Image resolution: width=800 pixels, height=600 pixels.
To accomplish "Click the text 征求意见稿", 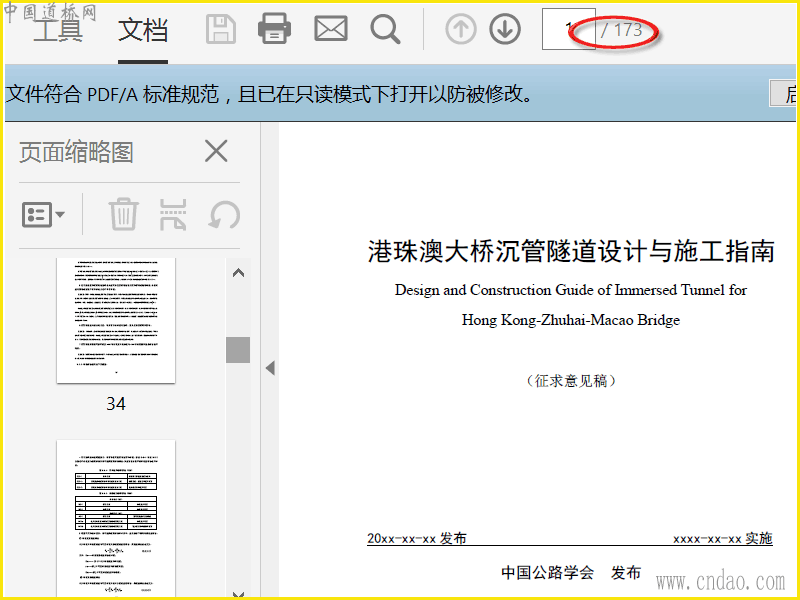I will (571, 381).
